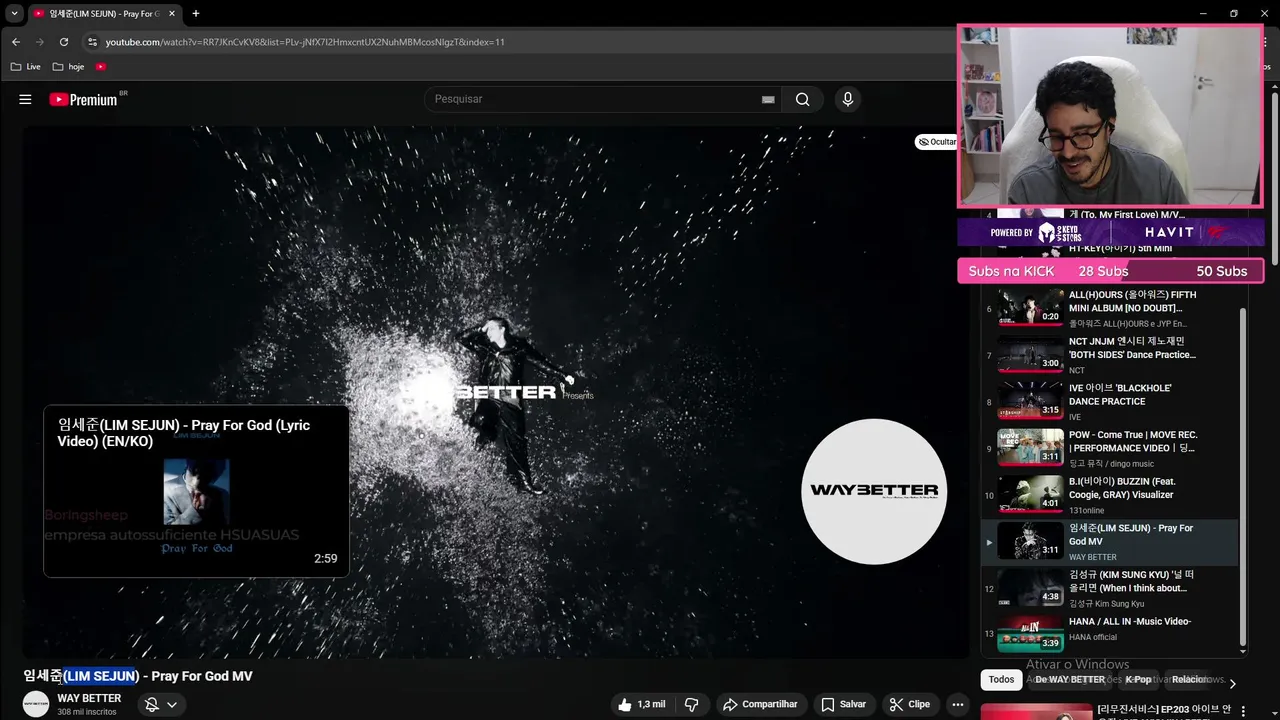Click playlist panel vertical scrollbar
The width and height of the screenshot is (1280, 720).
(1244, 475)
